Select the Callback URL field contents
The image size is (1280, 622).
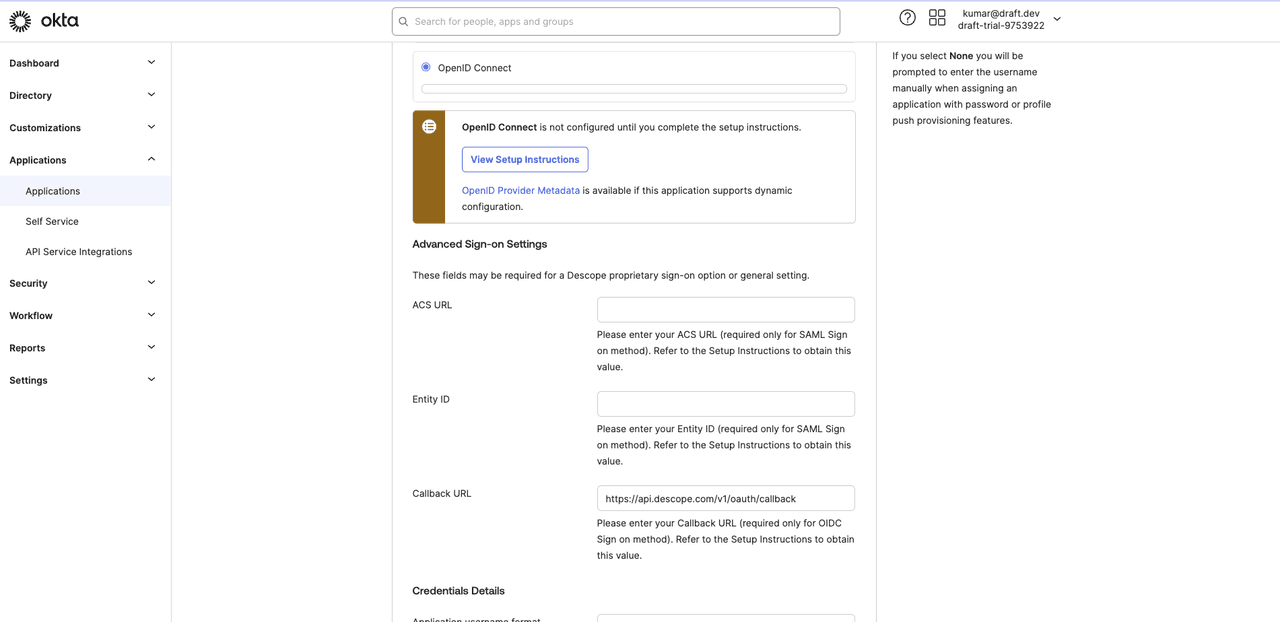coord(725,497)
